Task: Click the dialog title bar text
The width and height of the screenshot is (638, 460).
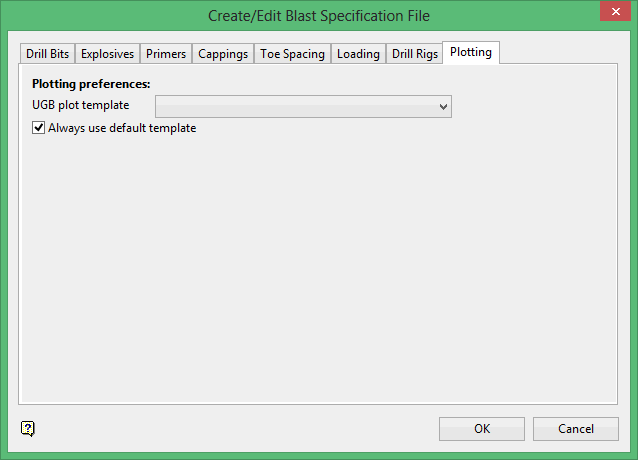Action: [319, 15]
